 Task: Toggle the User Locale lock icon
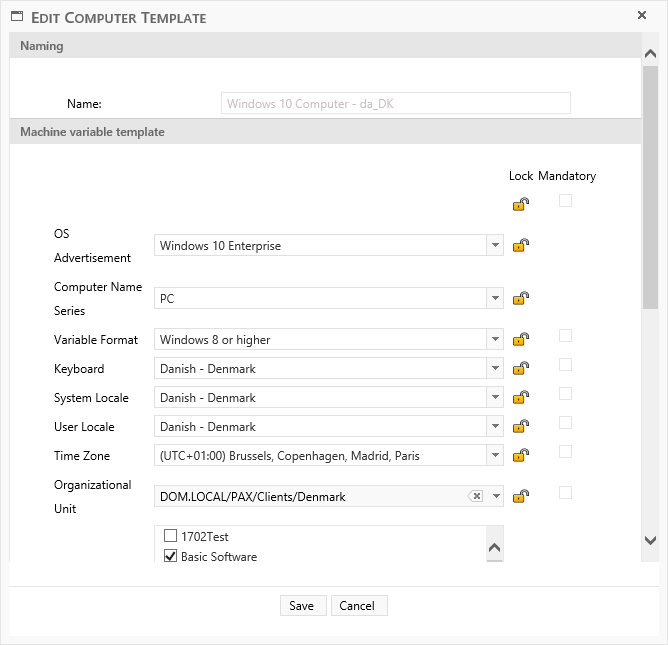521,426
